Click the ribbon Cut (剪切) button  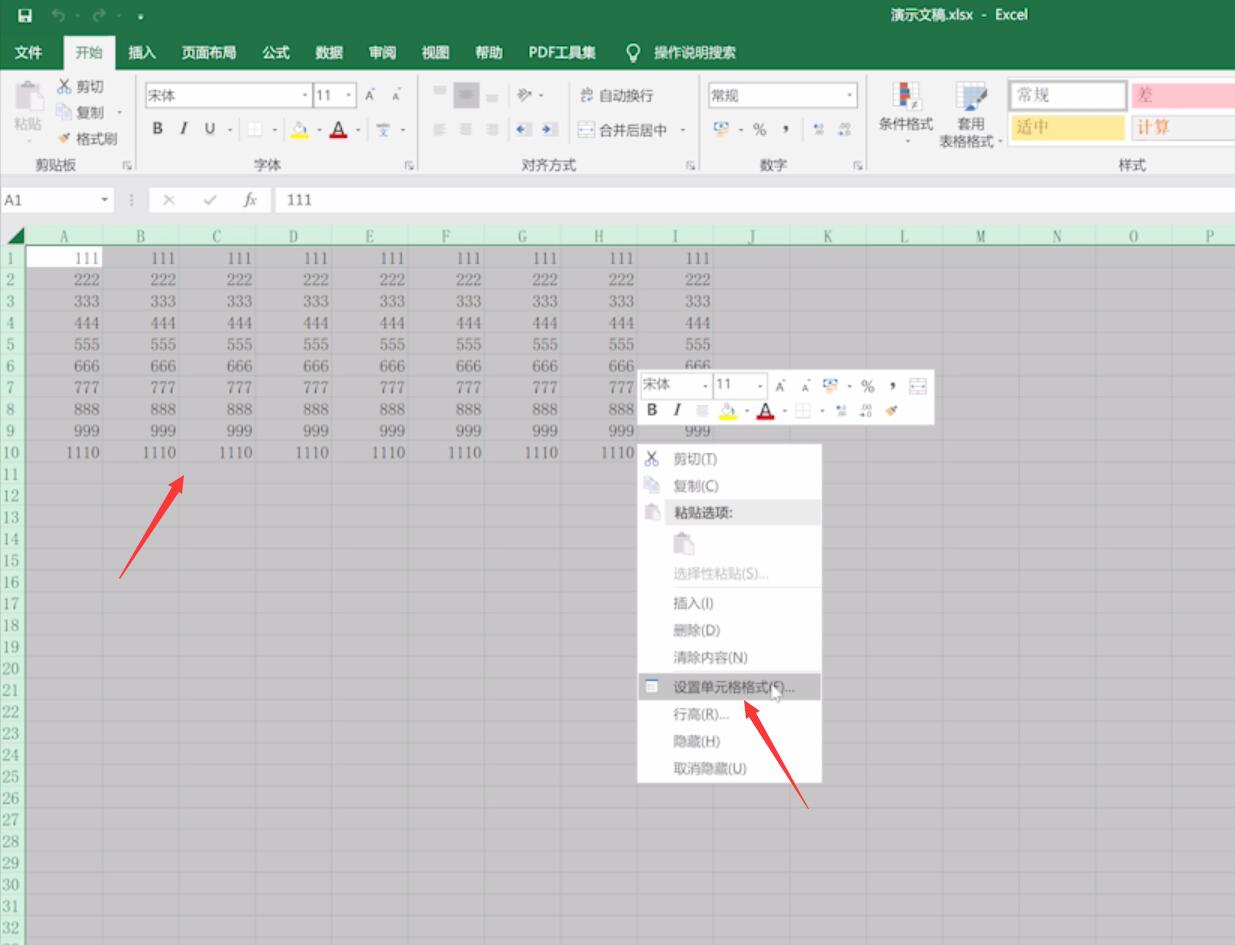pyautogui.click(x=80, y=88)
